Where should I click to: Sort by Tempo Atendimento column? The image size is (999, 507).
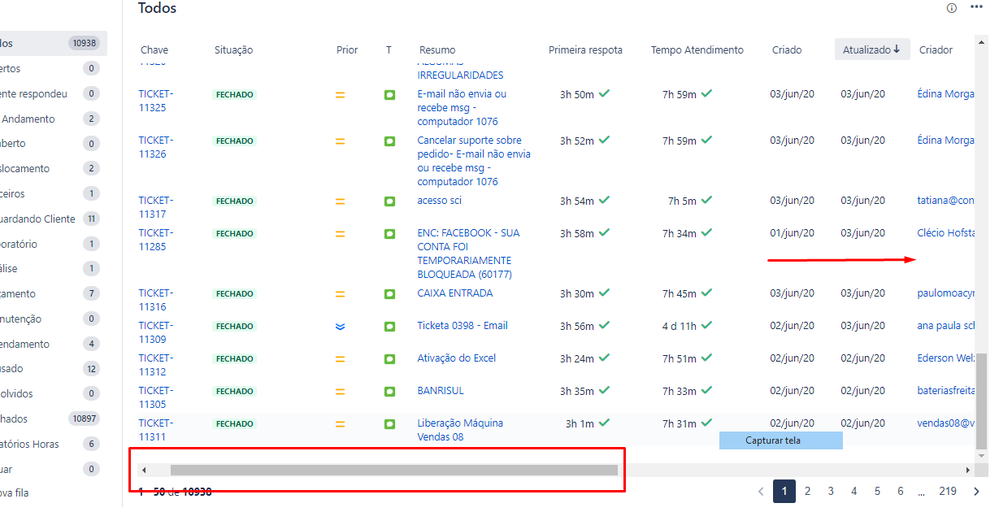pyautogui.click(x=697, y=50)
